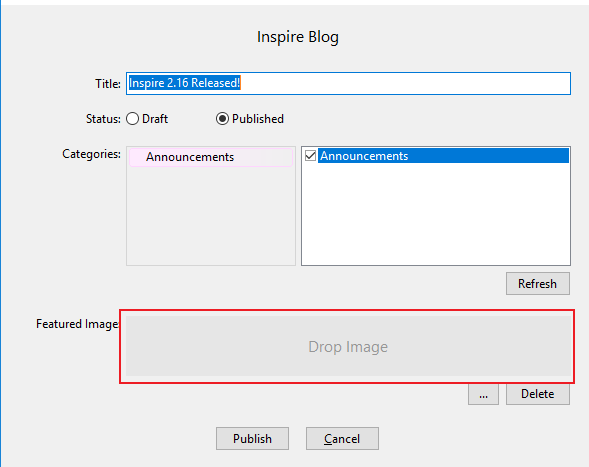Click the pink Announcements tag in left box
This screenshot has width=589, height=467.
point(211,157)
